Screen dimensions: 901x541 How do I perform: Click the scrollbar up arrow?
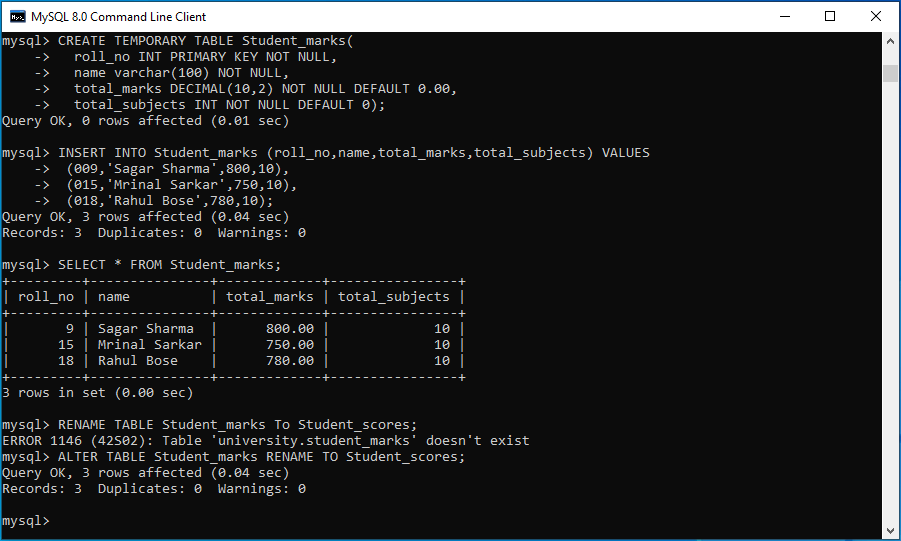[x=890, y=42]
